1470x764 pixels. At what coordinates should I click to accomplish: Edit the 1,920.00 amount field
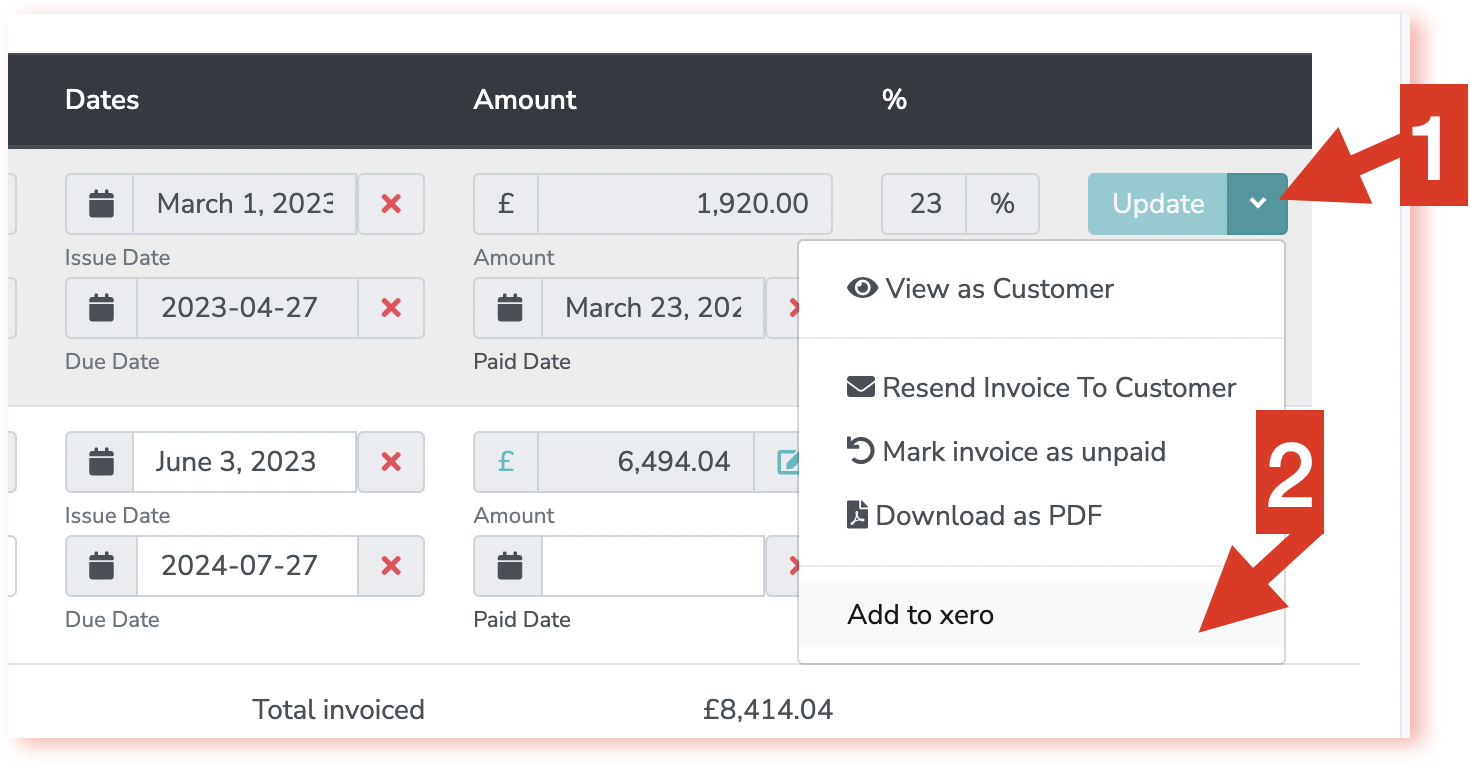685,204
